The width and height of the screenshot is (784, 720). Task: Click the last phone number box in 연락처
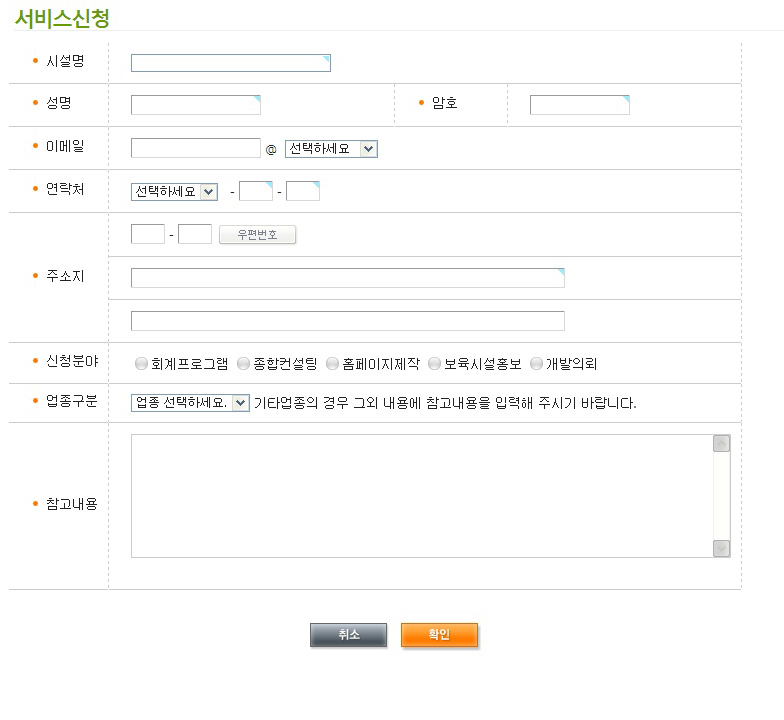[303, 191]
